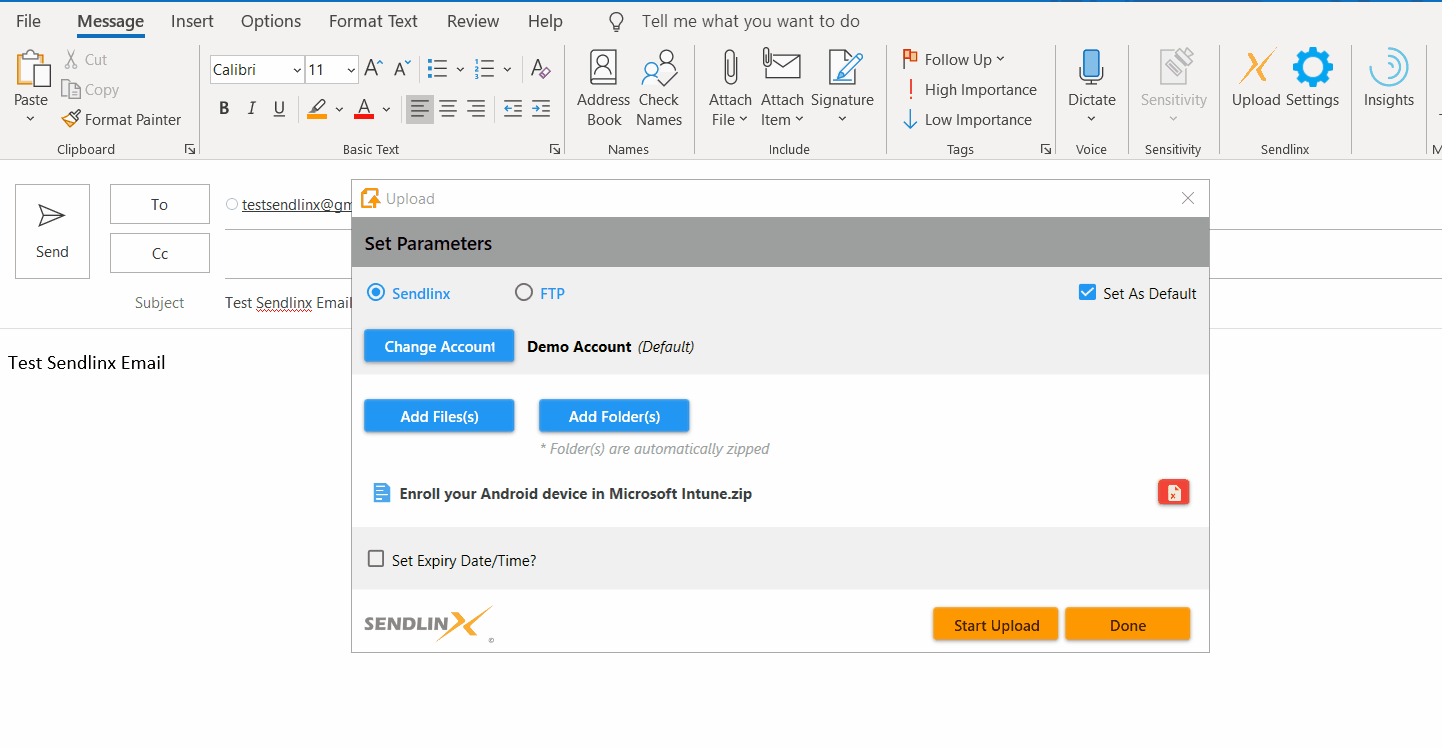This screenshot has height=748, width=1442.
Task: Click the Cut scissors icon
Action: tap(71, 60)
